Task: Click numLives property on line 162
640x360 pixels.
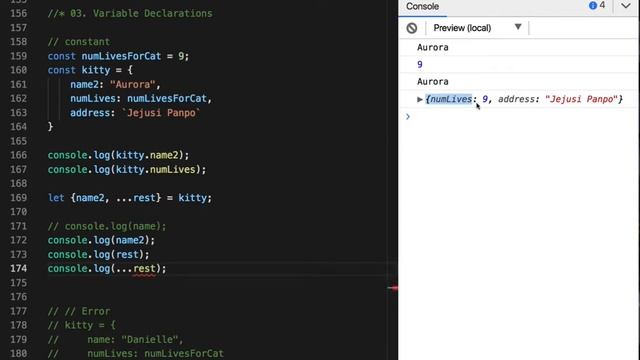Action: [93, 99]
